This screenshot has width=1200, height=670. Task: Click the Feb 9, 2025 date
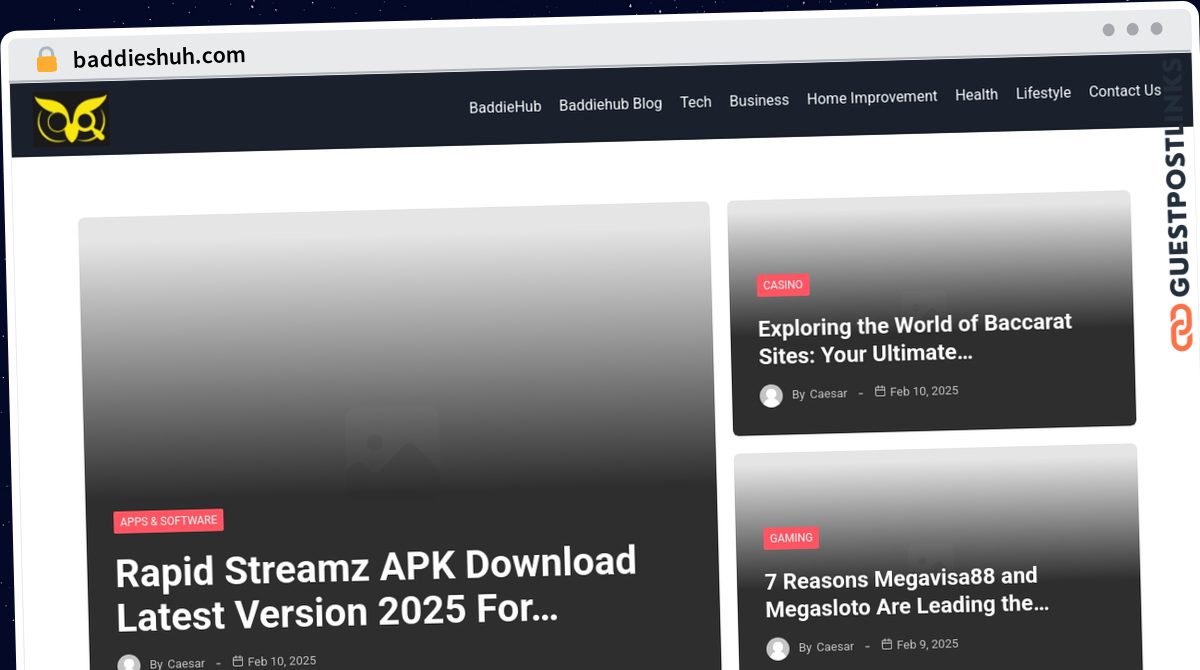pos(928,644)
